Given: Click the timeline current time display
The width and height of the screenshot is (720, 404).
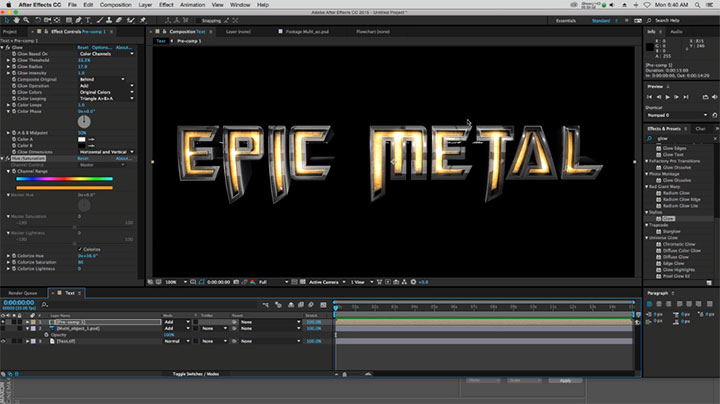Looking at the screenshot, I should coord(19,303).
